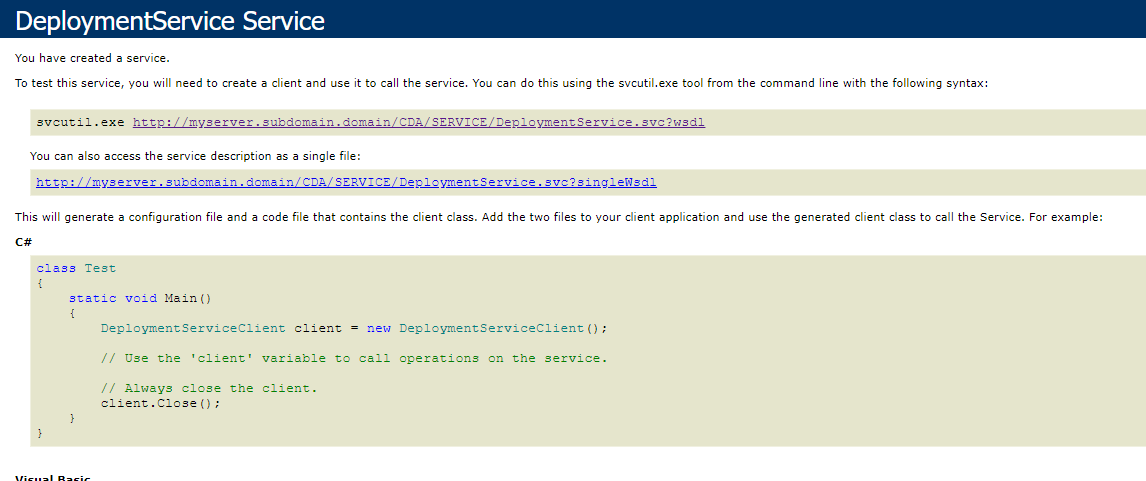Click the 'Visual Basic' section heading

(x=53, y=478)
